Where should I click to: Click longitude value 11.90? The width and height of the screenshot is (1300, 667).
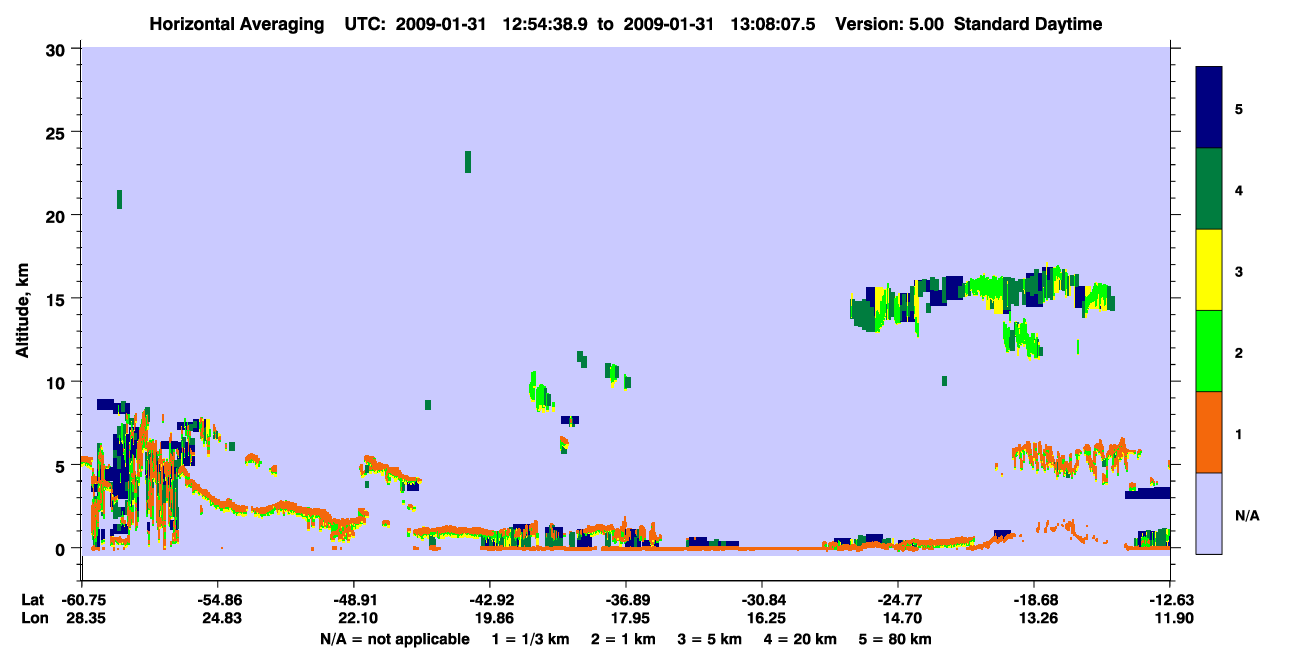point(1172,618)
